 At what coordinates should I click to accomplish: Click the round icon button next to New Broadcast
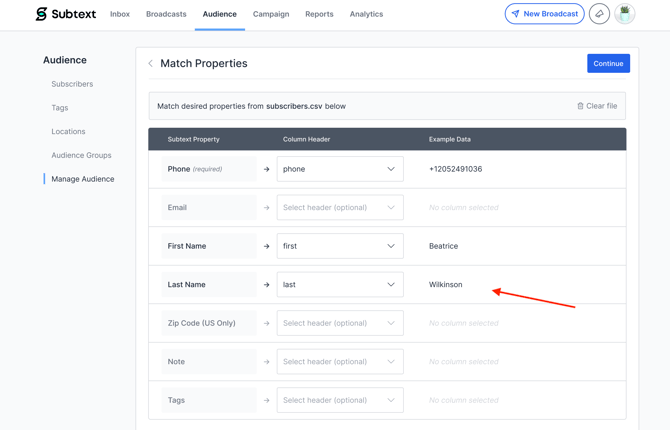[x=599, y=14]
